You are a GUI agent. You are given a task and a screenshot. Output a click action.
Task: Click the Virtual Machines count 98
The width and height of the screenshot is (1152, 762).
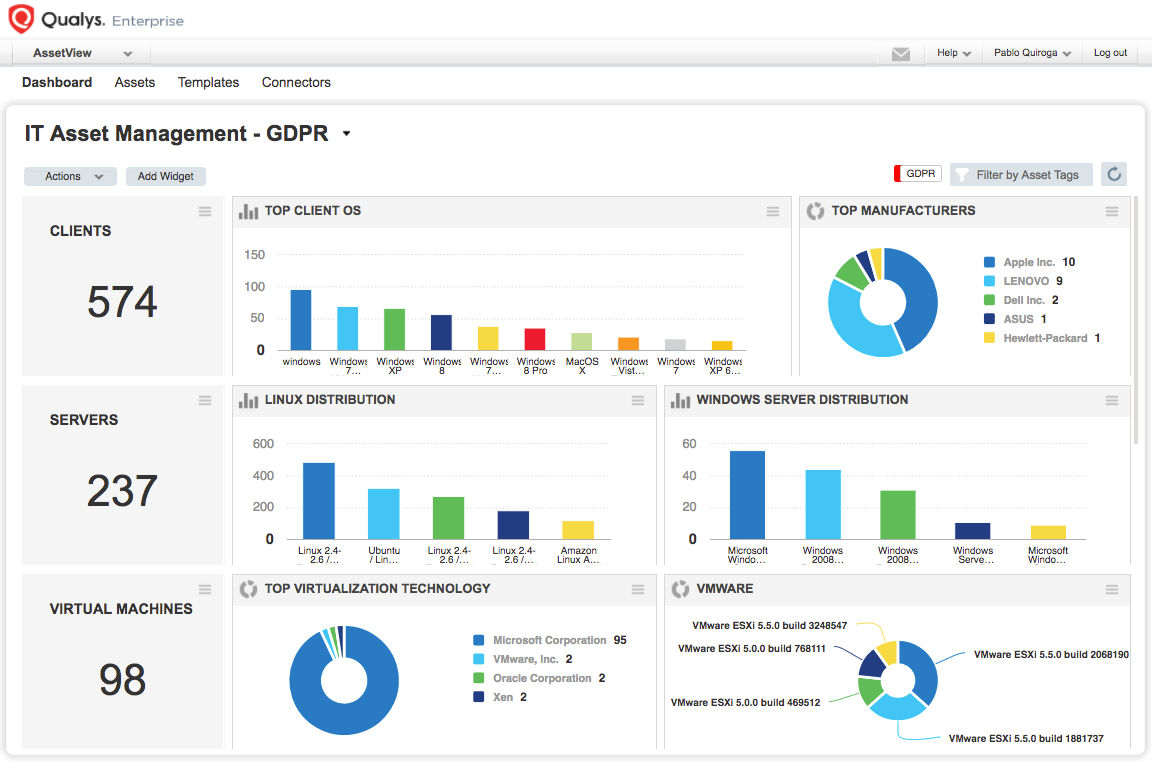122,680
